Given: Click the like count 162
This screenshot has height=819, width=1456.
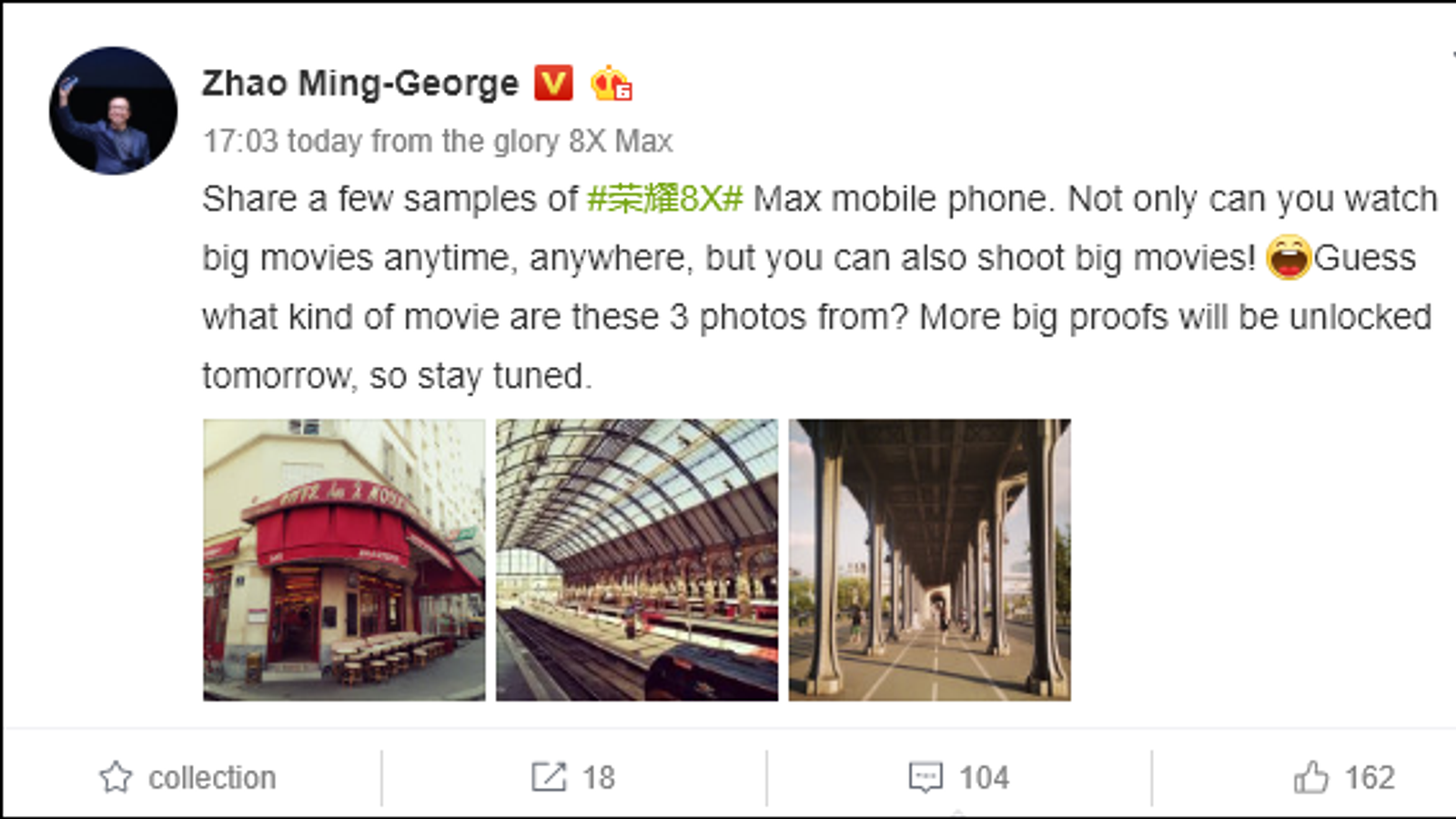Looking at the screenshot, I should click(x=1370, y=778).
